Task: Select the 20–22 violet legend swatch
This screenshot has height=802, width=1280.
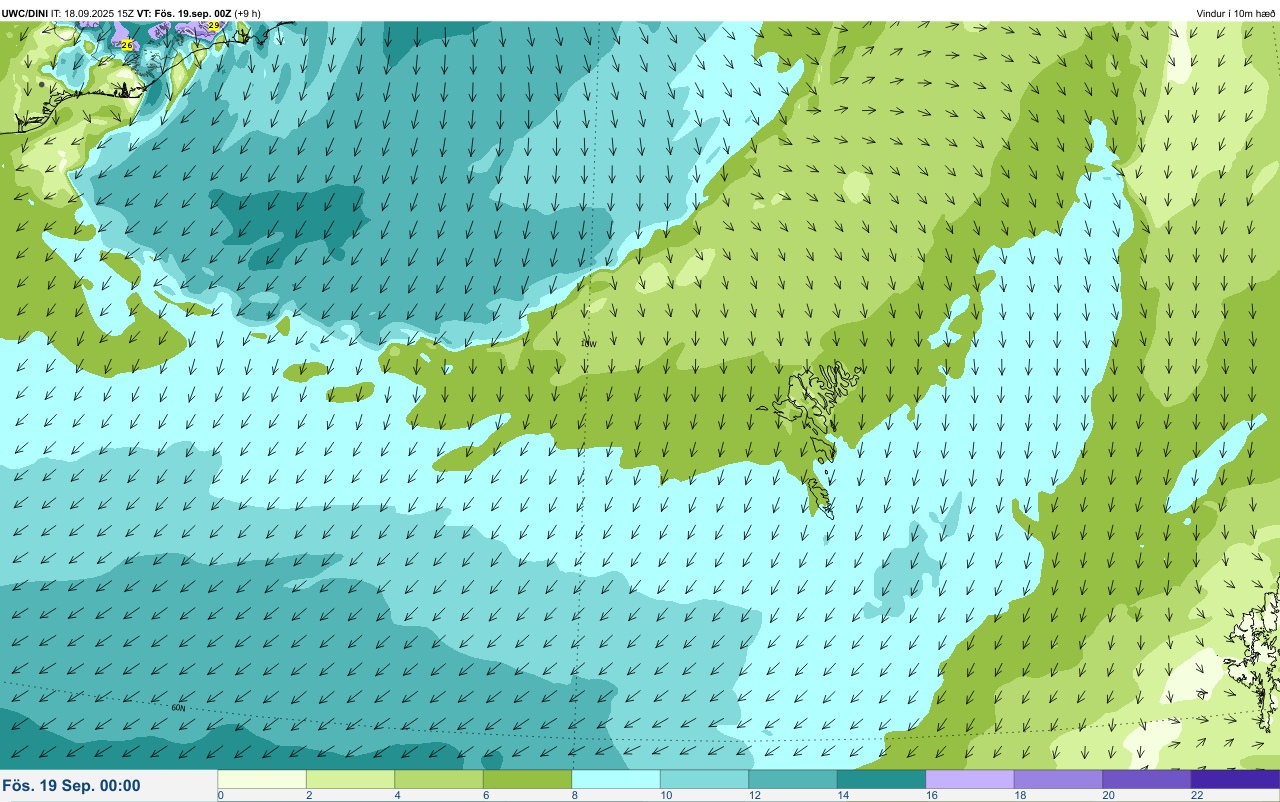Action: 1147,779
